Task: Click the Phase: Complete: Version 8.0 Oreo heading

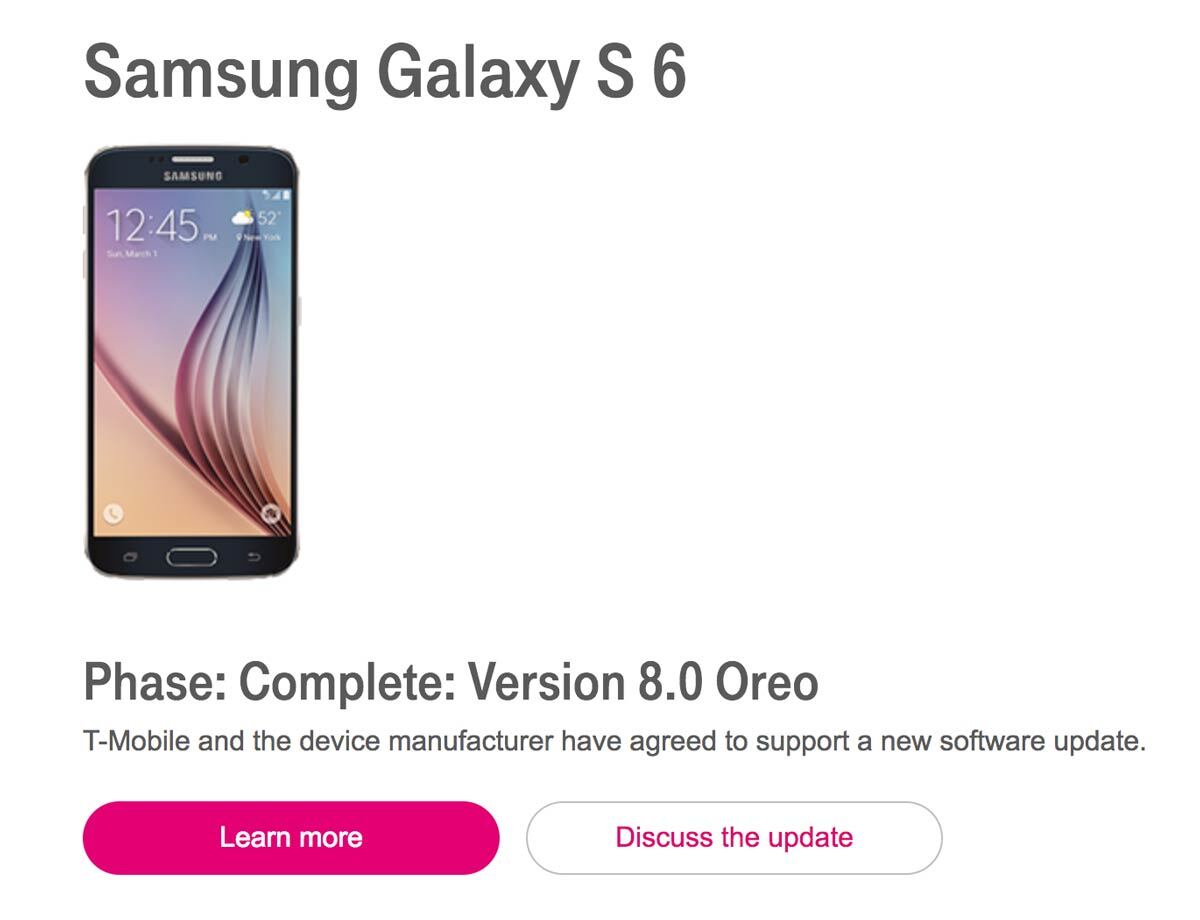Action: pyautogui.click(x=451, y=683)
